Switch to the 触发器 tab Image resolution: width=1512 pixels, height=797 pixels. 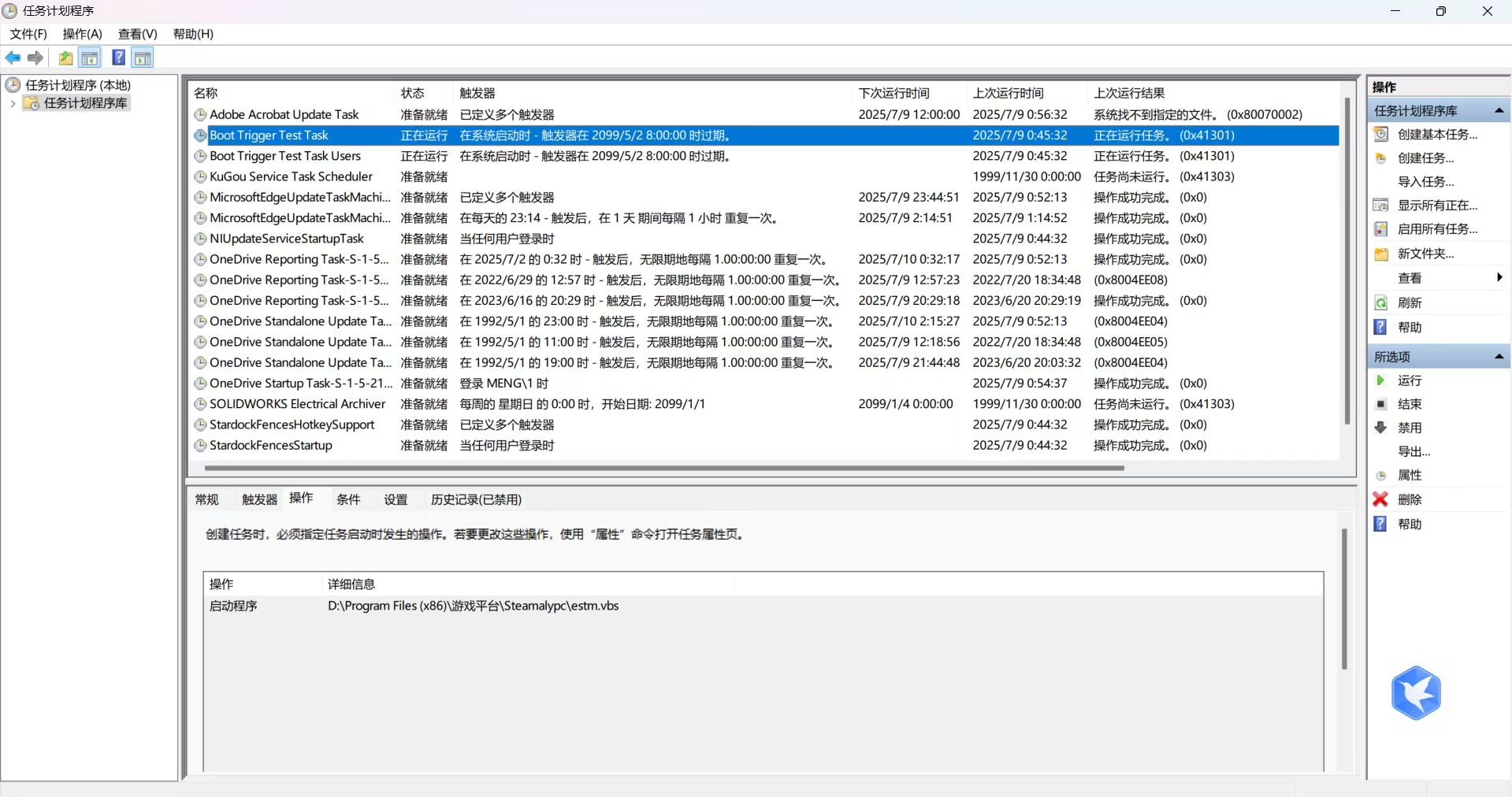259,499
